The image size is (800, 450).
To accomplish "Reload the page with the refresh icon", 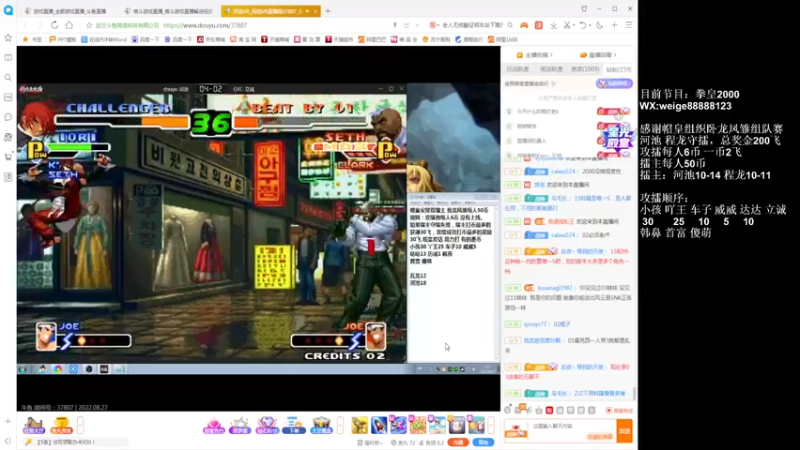I will (55, 25).
